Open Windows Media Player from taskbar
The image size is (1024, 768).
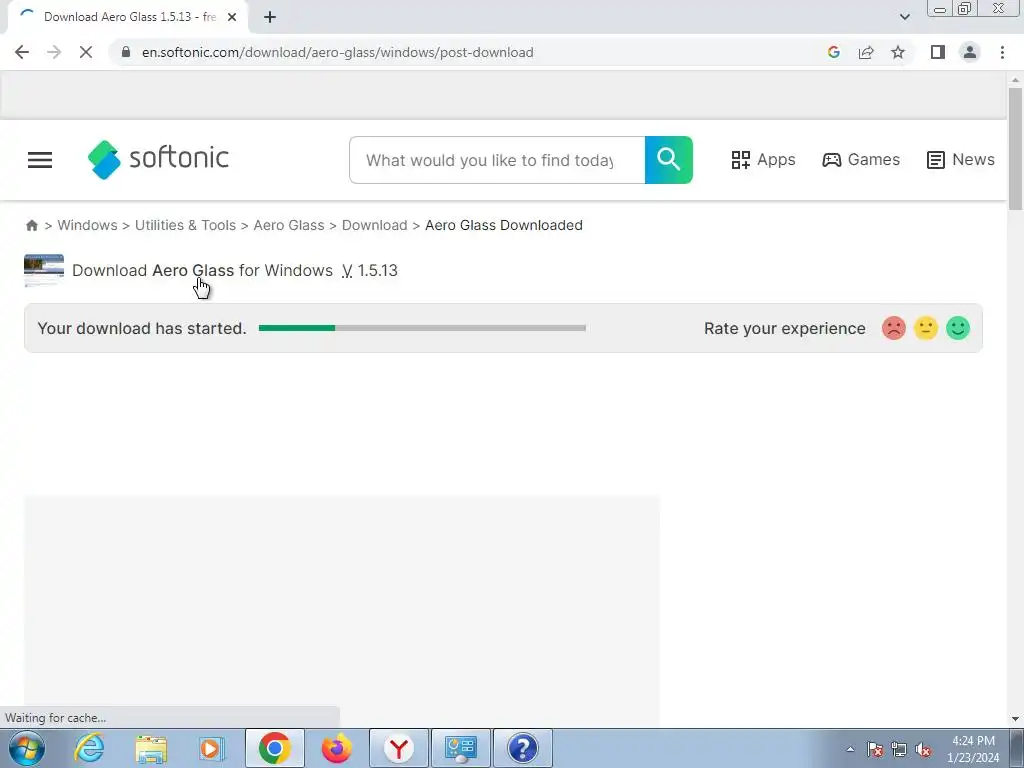click(212, 748)
